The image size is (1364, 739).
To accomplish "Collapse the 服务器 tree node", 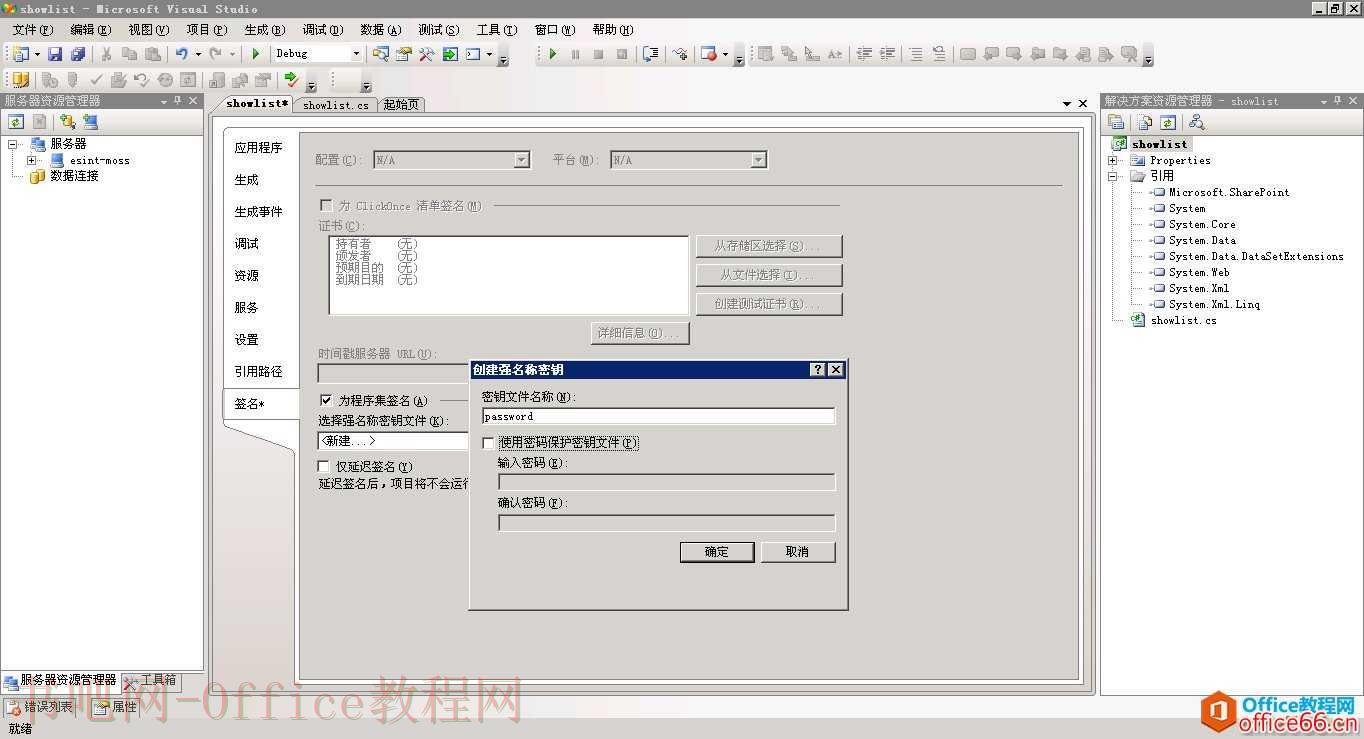I will [13, 144].
